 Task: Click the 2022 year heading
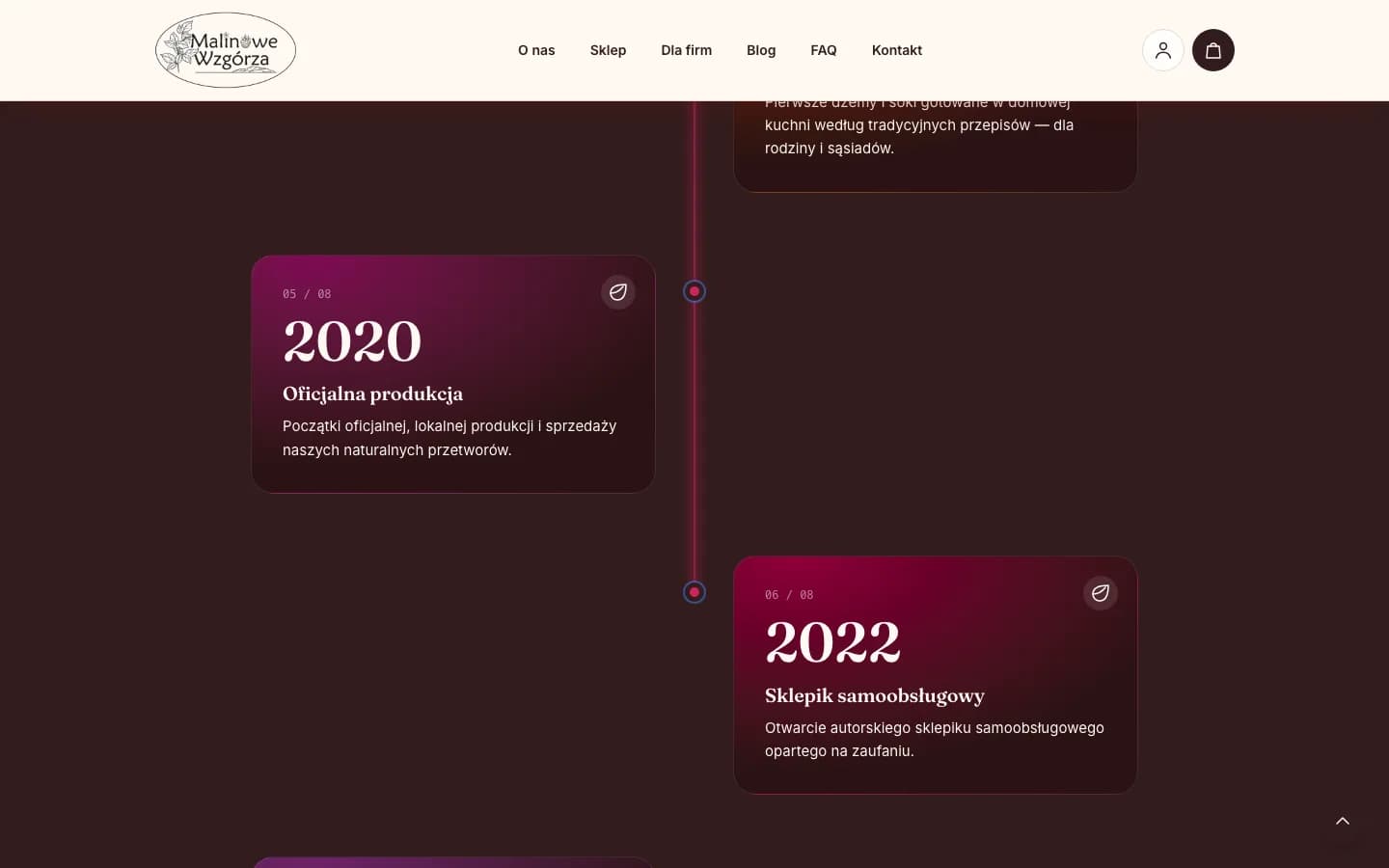[833, 642]
